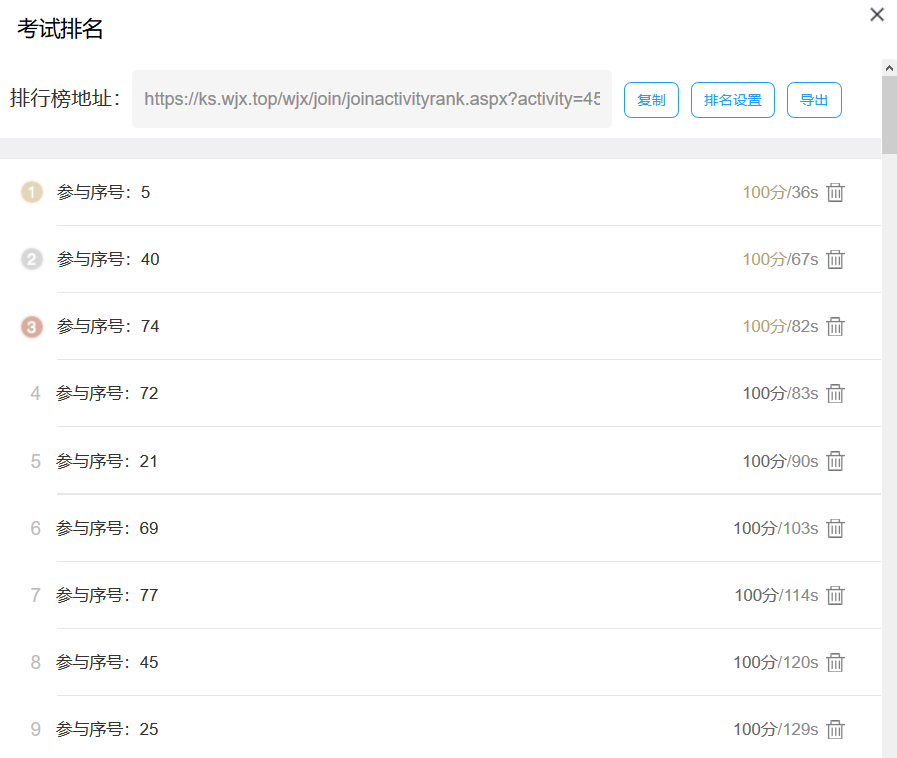The width and height of the screenshot is (897, 758).
Task: Click the gold first-place medal badge
Action: (32, 192)
